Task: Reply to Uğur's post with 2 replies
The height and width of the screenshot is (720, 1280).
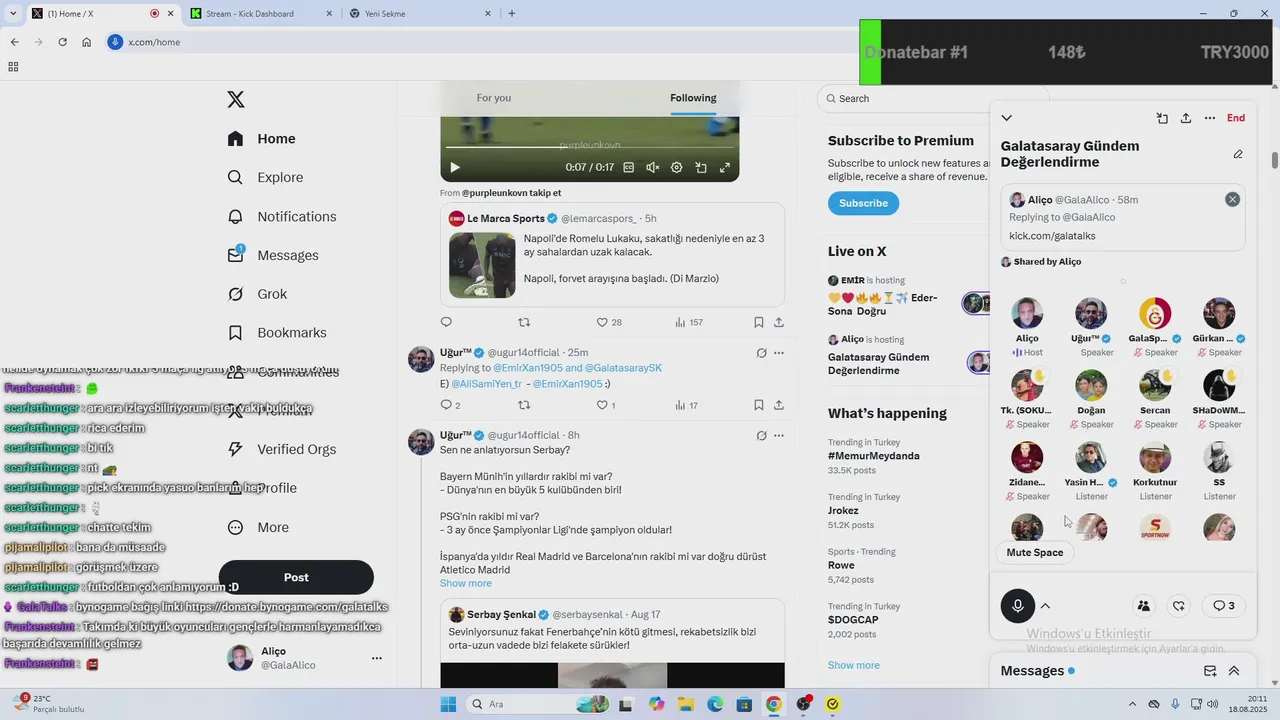Action: (450, 405)
